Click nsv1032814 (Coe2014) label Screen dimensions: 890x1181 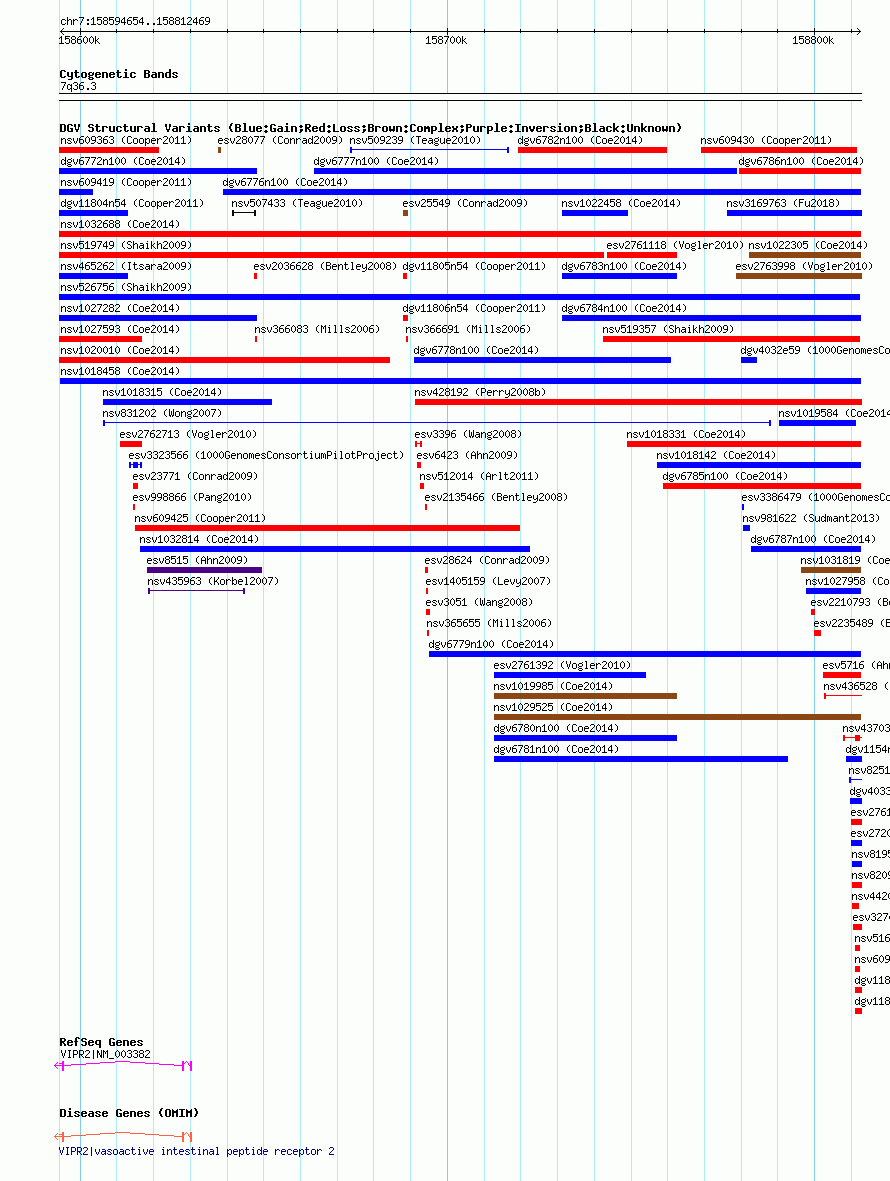[200, 541]
